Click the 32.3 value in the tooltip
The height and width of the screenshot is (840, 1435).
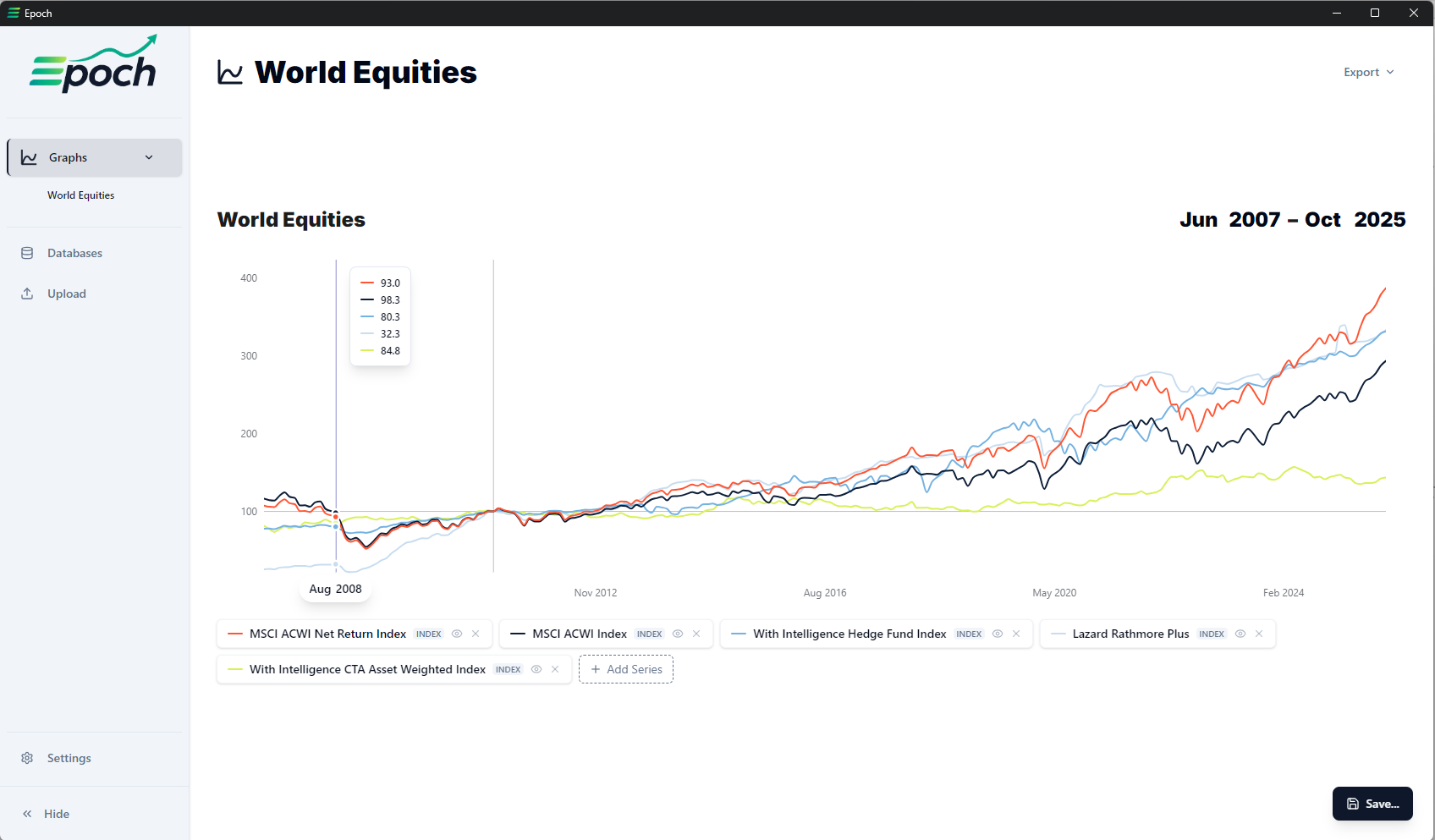[390, 334]
